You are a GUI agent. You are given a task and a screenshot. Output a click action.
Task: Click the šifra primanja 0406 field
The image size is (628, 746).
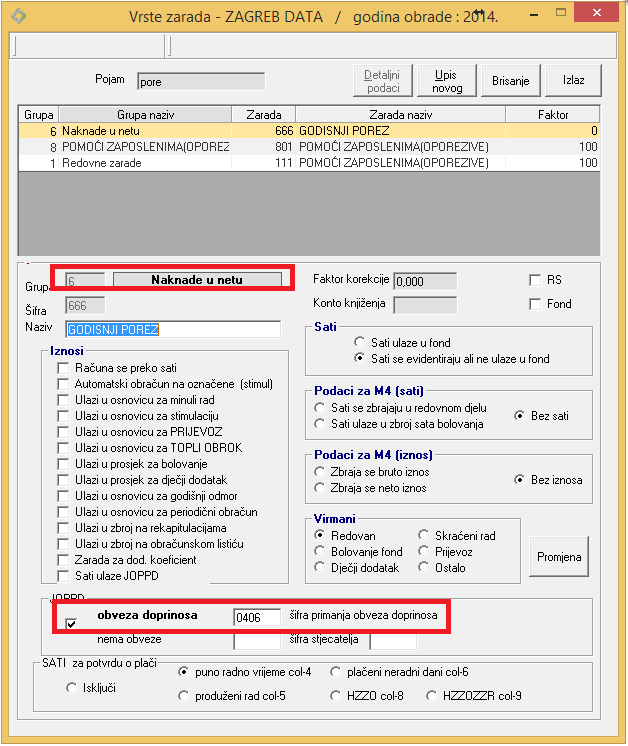[x=256, y=618]
